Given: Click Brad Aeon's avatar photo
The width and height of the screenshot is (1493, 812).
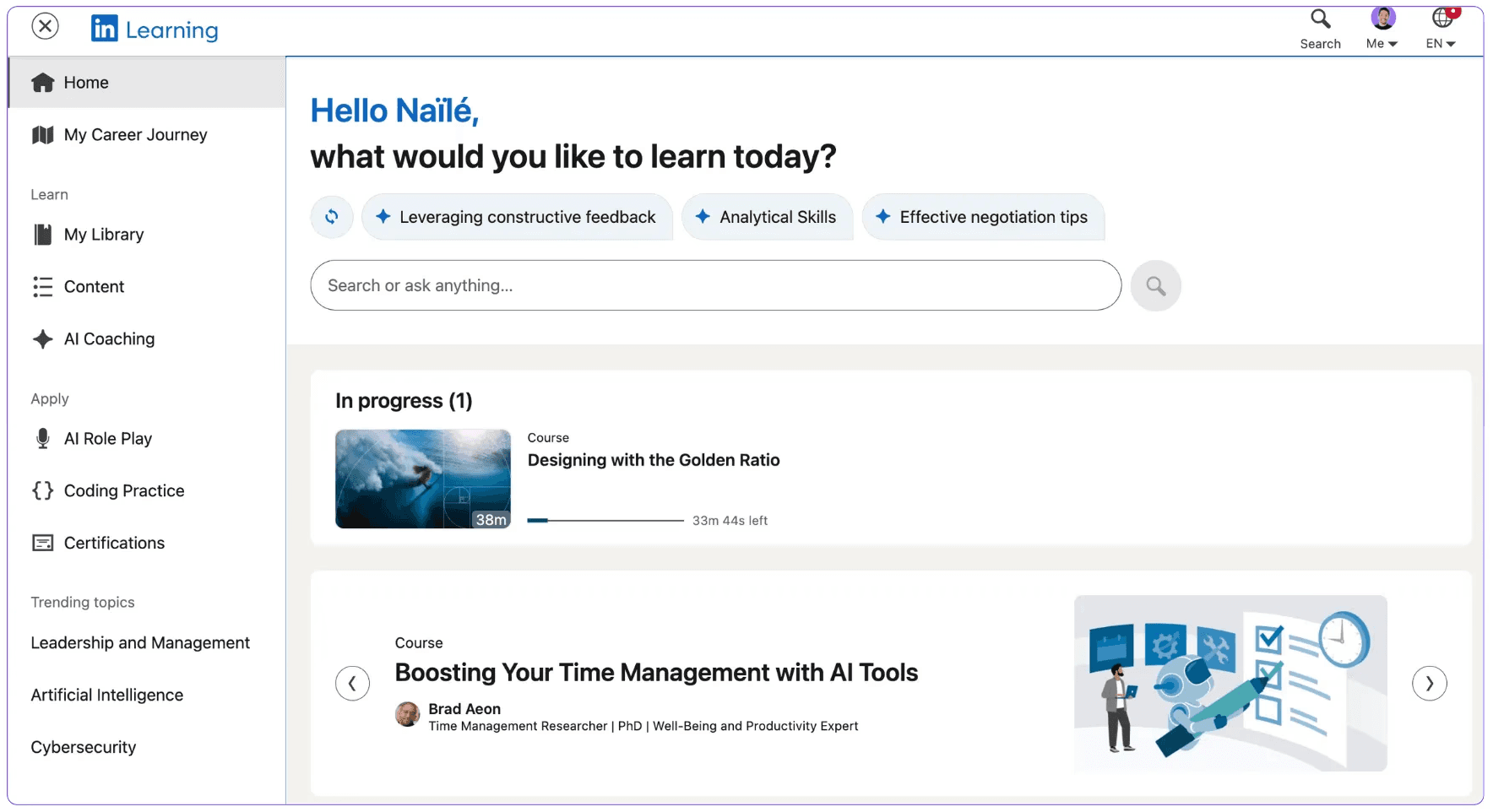Looking at the screenshot, I should coord(408,714).
